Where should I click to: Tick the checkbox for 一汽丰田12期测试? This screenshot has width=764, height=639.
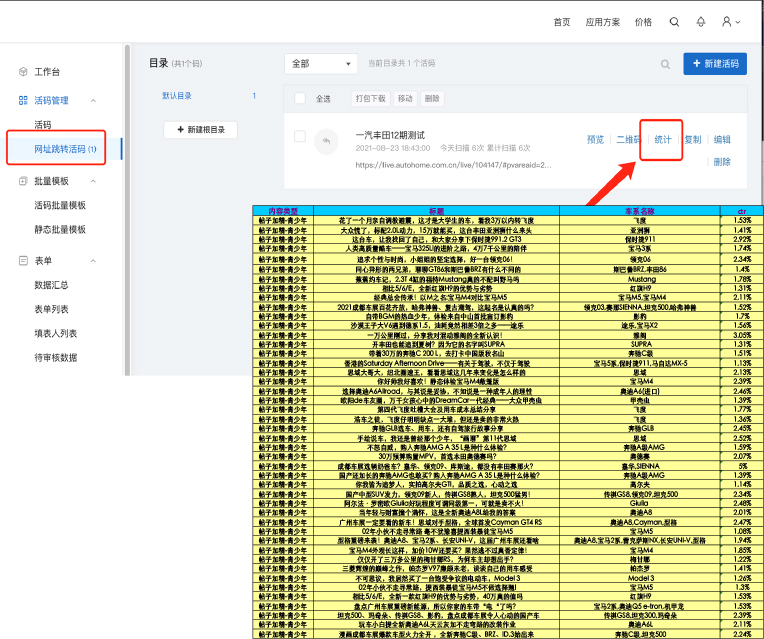point(300,136)
